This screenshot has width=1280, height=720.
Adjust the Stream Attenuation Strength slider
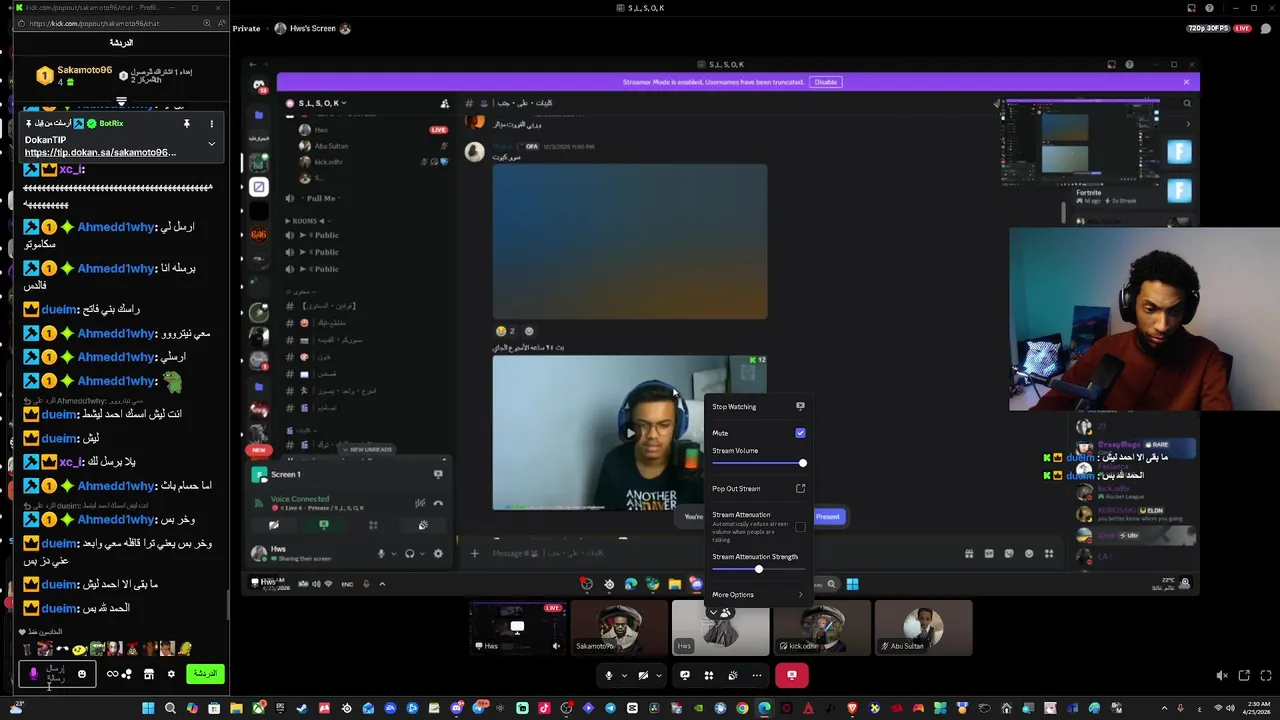pos(758,569)
